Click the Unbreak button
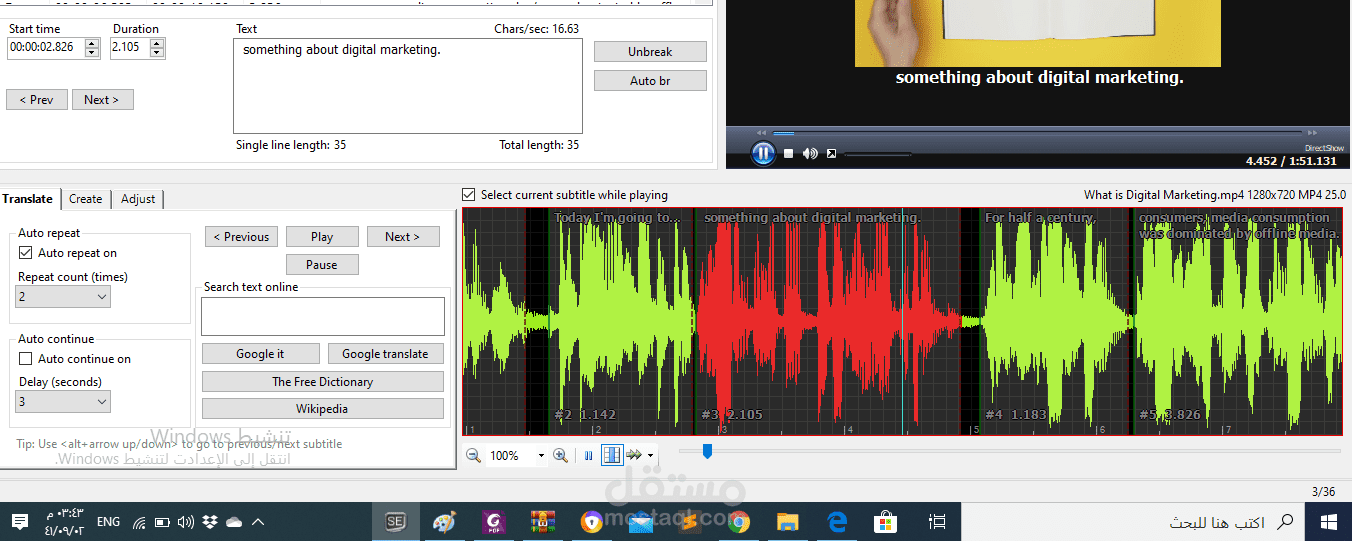The height and width of the screenshot is (541, 1352). point(650,51)
